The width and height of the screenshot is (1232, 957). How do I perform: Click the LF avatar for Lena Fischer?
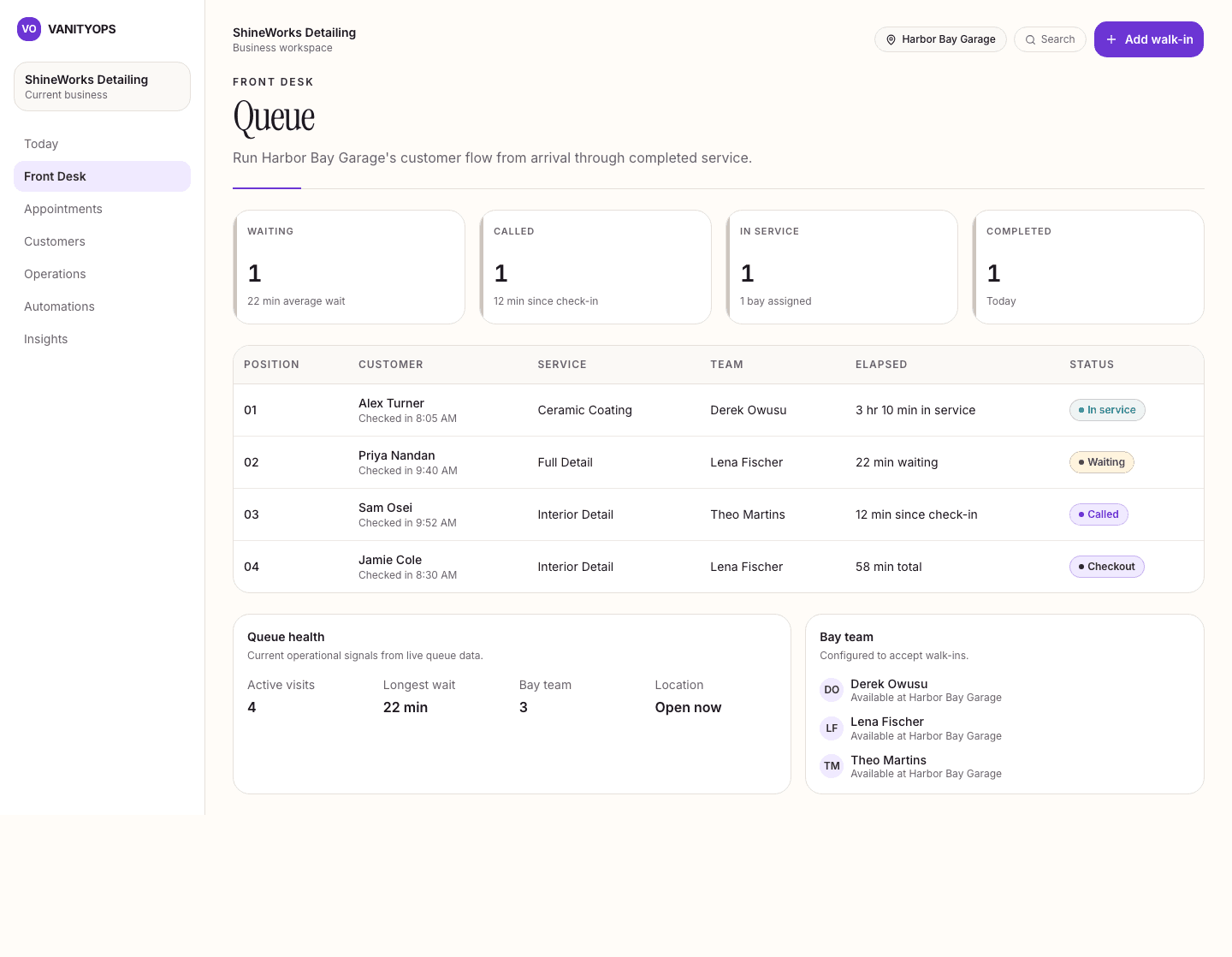[x=832, y=728]
